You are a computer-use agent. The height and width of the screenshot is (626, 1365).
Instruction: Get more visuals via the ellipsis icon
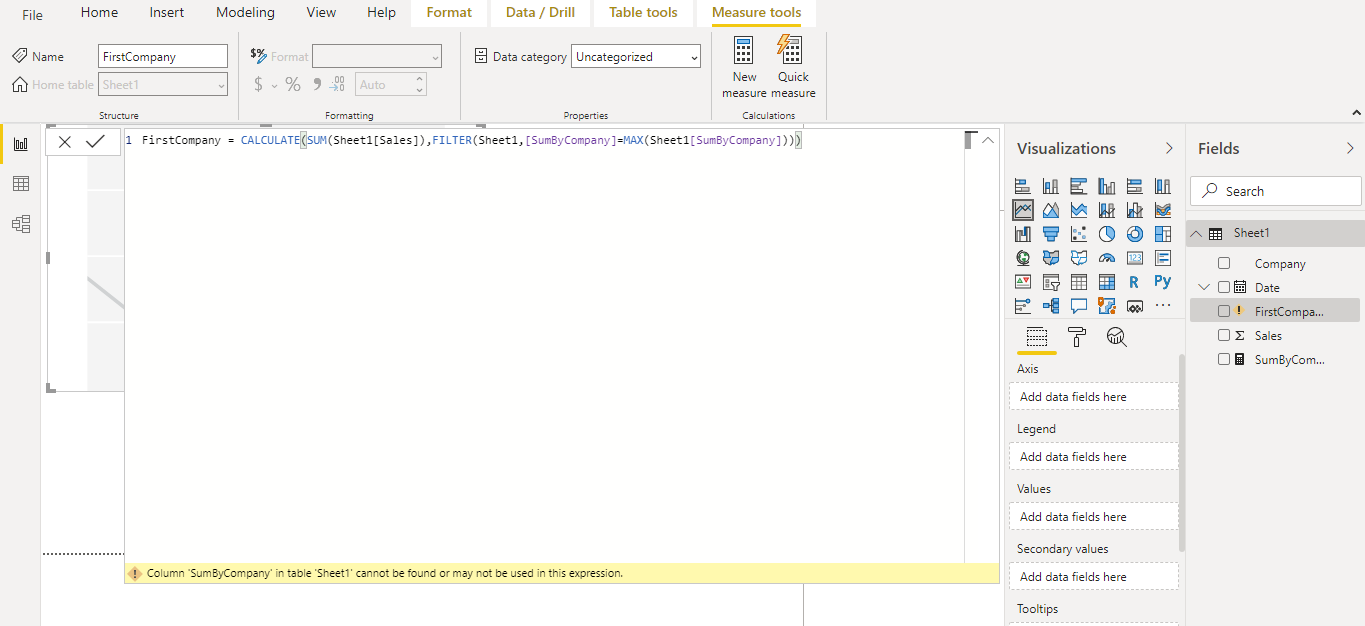pos(1163,306)
